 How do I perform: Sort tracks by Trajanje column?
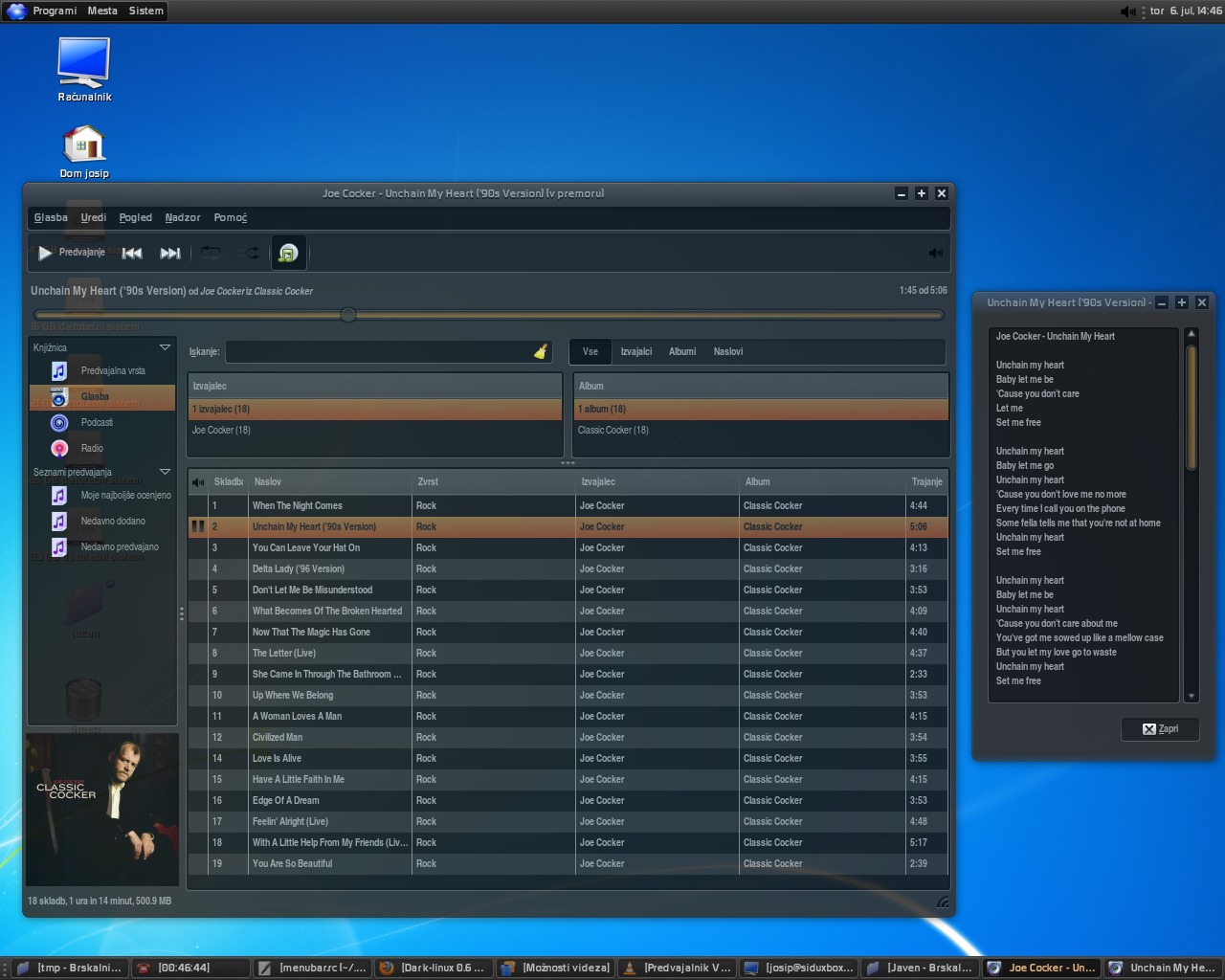[x=926, y=481]
